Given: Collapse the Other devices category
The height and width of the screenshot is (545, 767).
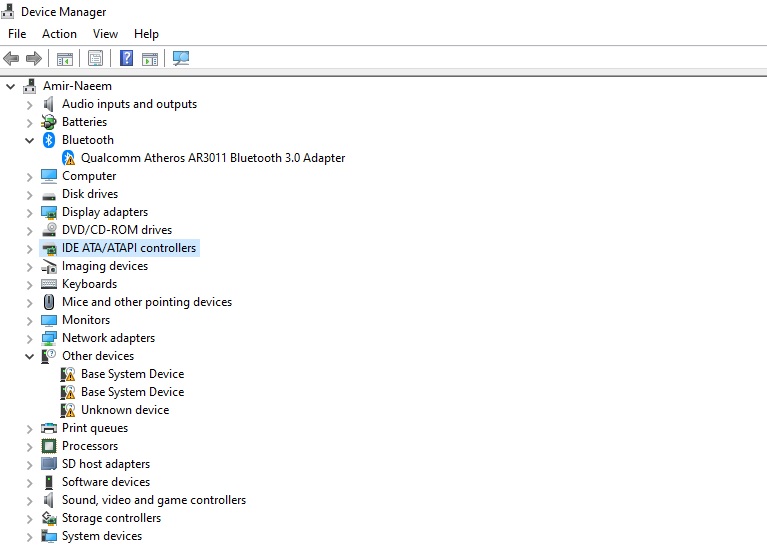Looking at the screenshot, I should 29,357.
